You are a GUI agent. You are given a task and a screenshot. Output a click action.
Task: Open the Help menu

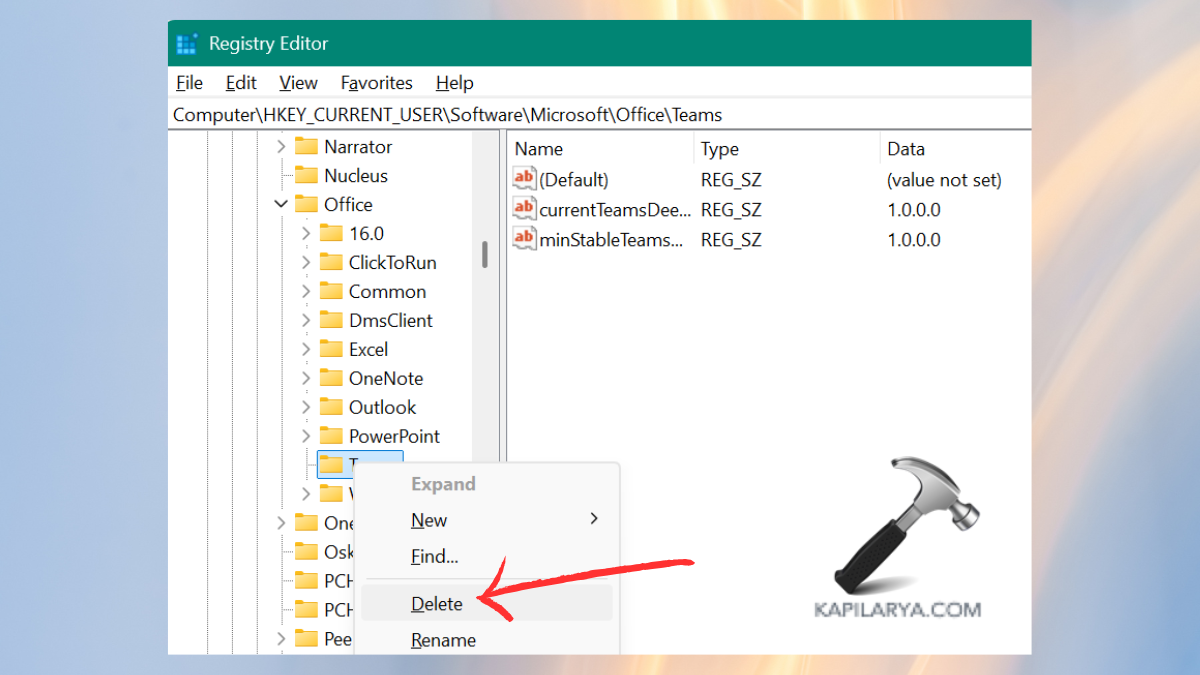(454, 83)
